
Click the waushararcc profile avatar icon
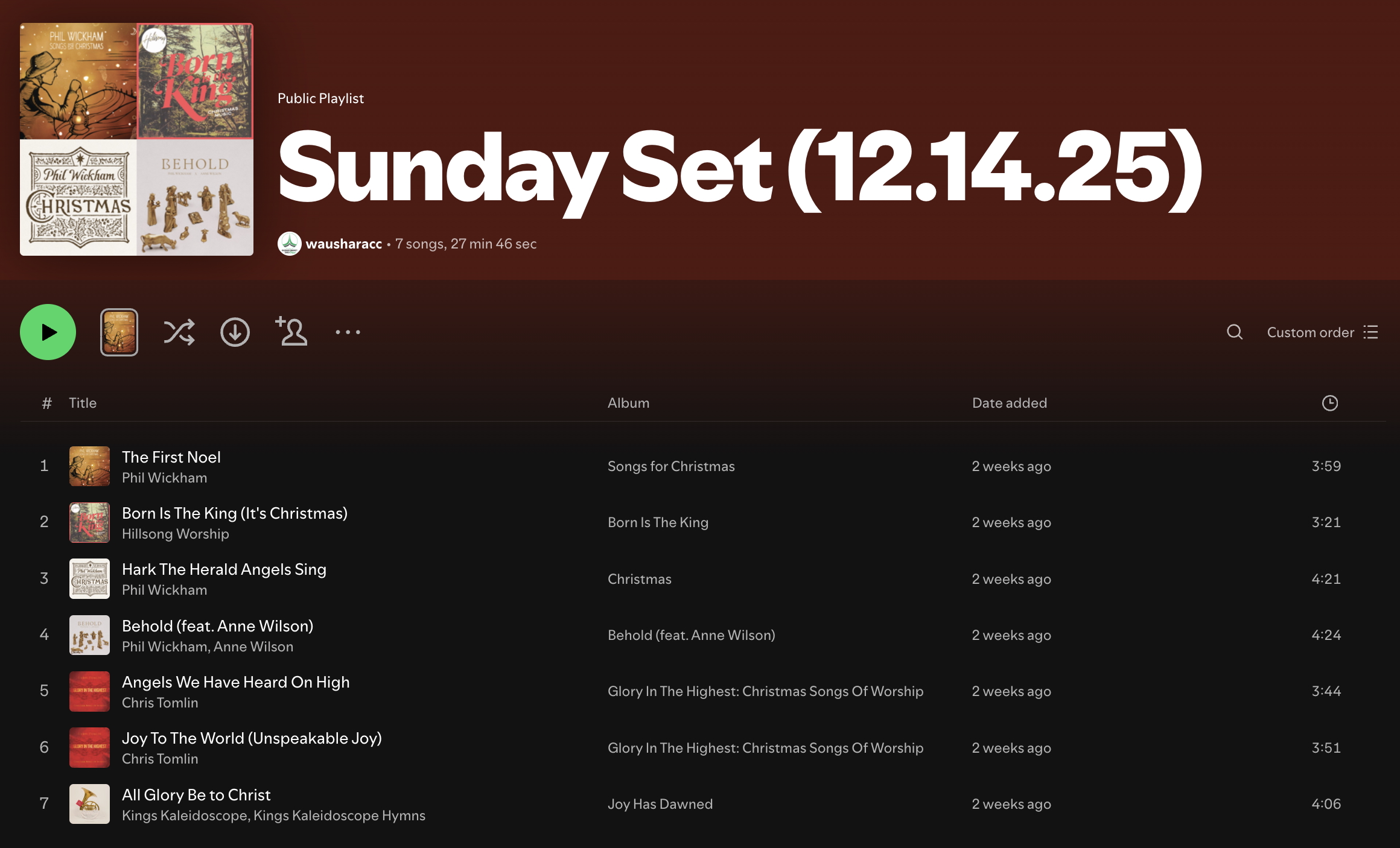(290, 244)
